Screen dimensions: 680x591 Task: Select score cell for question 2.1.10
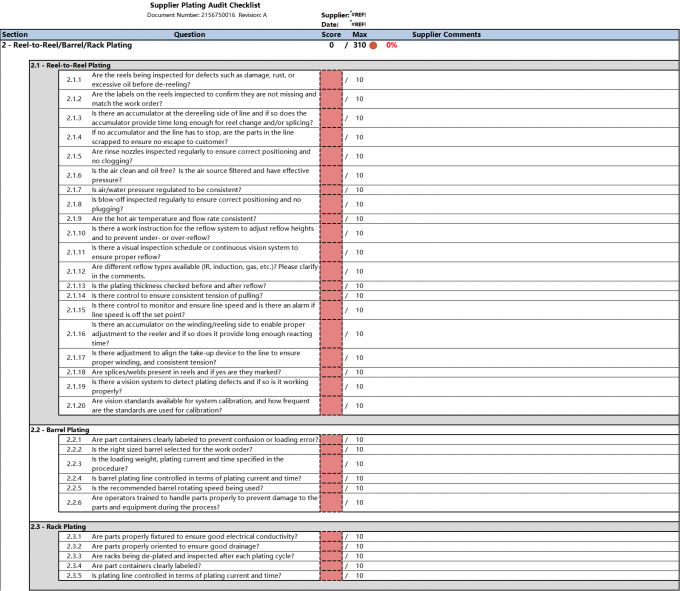[x=331, y=233]
